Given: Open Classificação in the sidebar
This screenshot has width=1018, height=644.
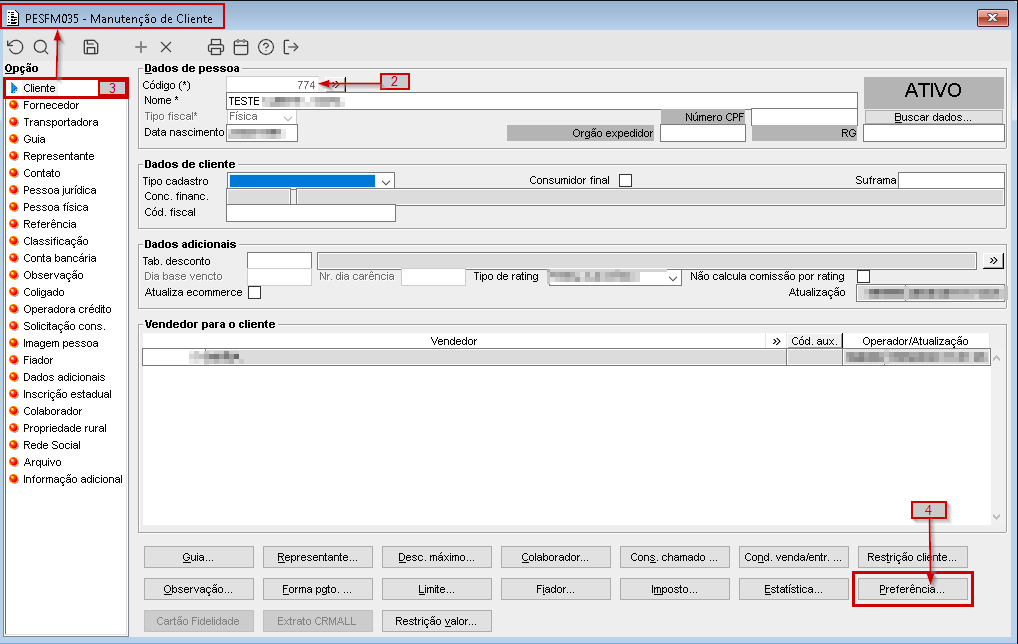Looking at the screenshot, I should 55,241.
